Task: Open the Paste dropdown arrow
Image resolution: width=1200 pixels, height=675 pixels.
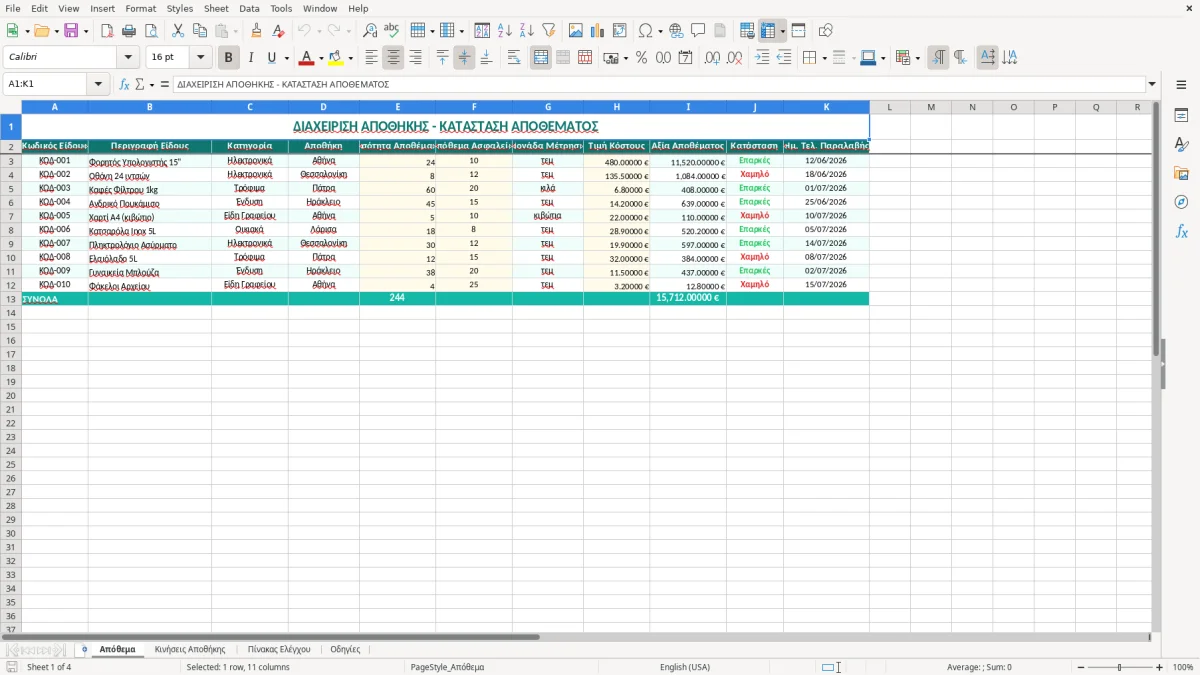Action: (x=235, y=31)
